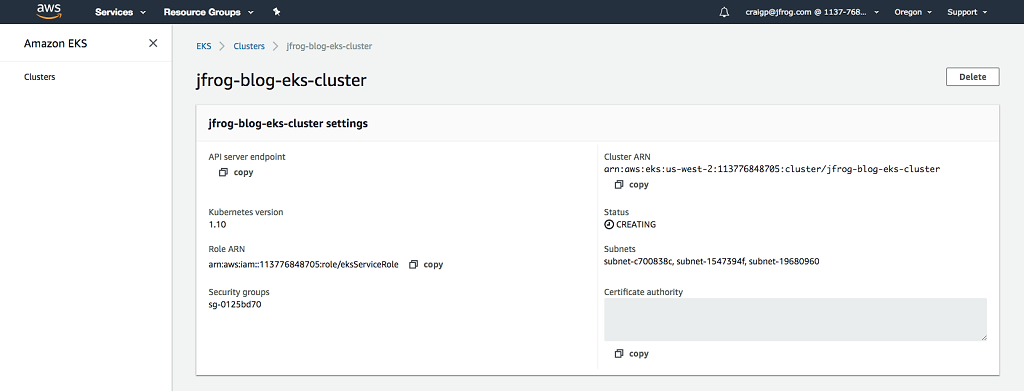Copy the Certificate authority data
The width and height of the screenshot is (1024, 391).
632,354
